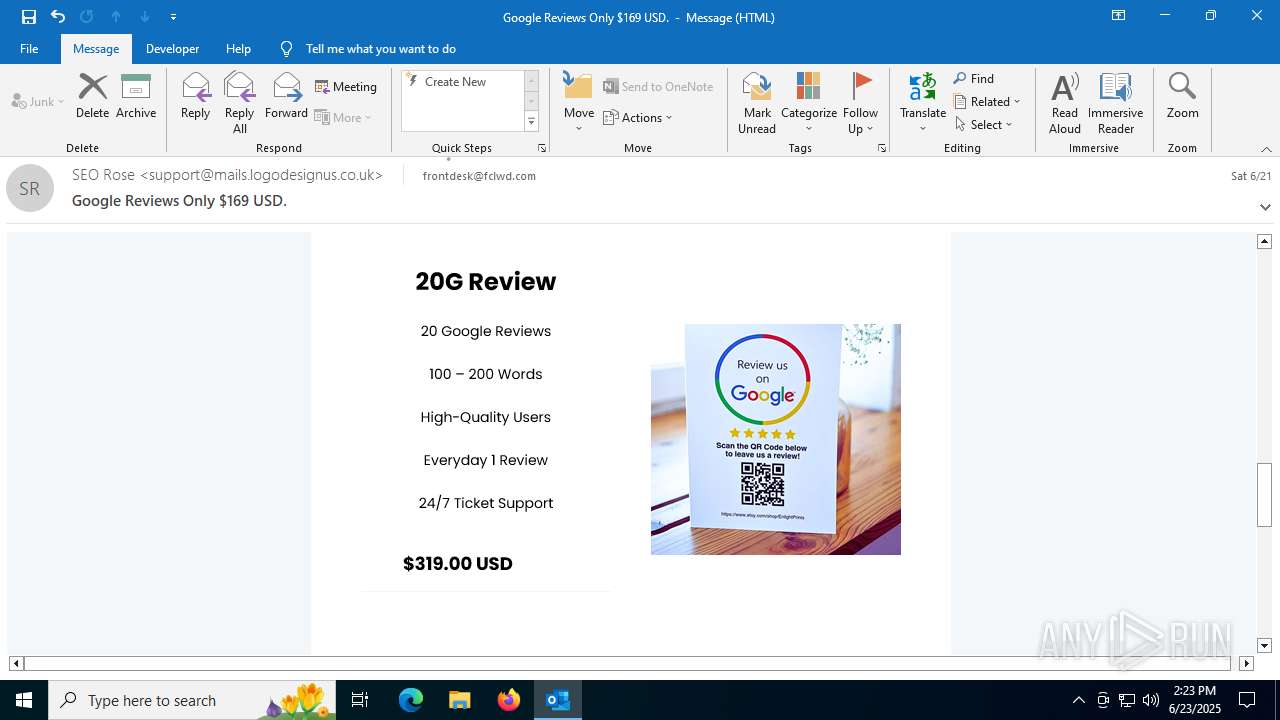Set a Follow Up flag
Viewport: 1280px width, 720px height.
[860, 103]
